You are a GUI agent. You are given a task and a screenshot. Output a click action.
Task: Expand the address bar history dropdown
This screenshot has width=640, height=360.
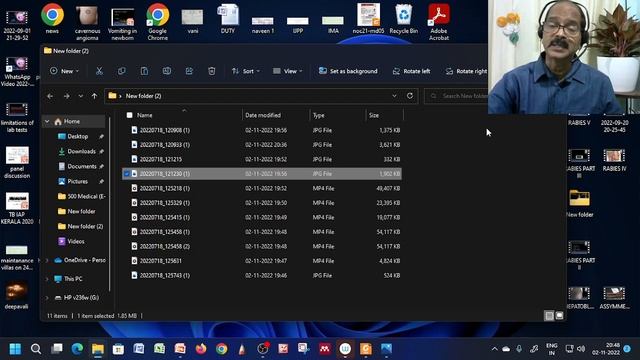coord(394,96)
